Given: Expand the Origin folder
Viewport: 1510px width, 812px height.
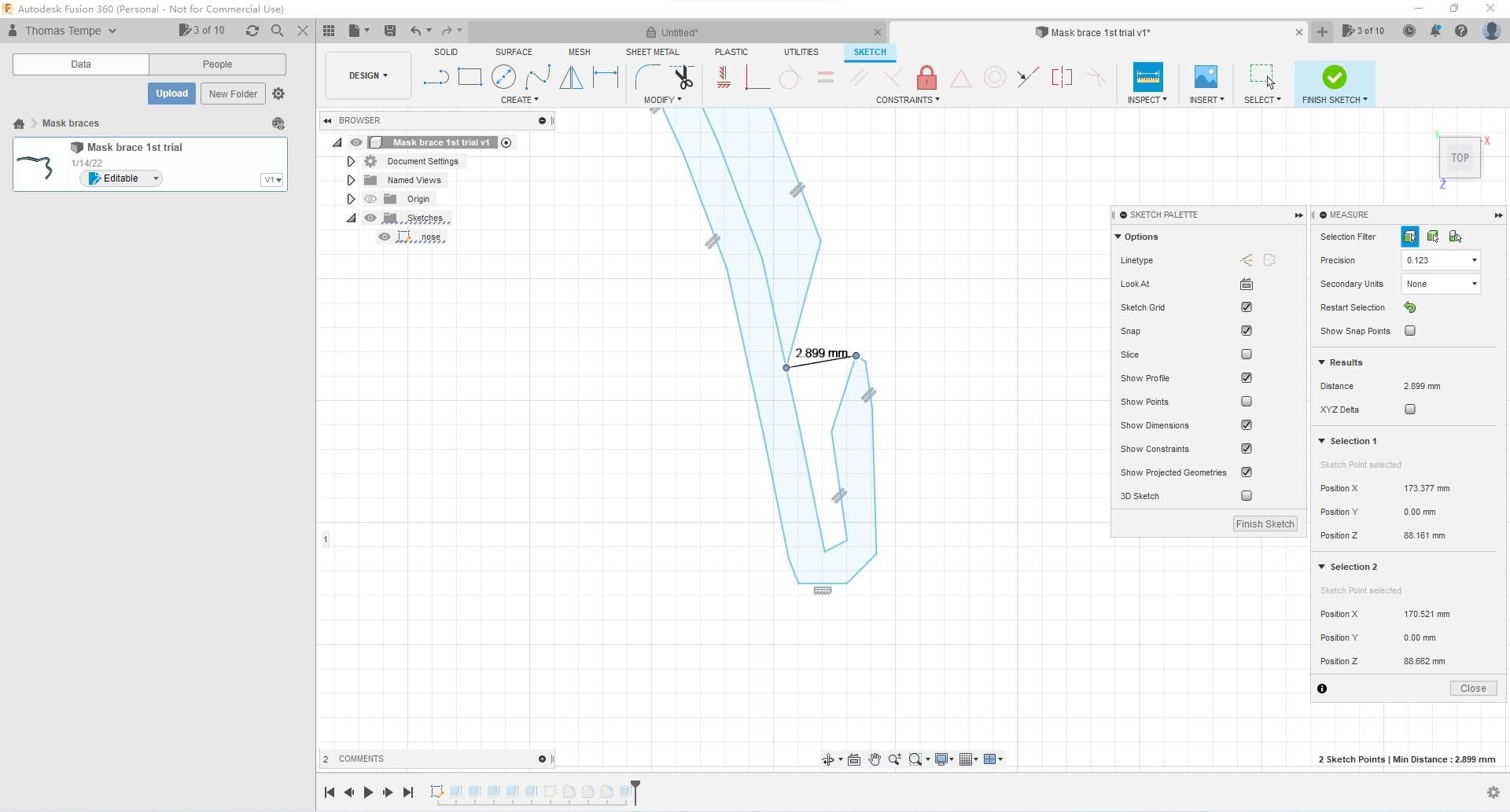Looking at the screenshot, I should tap(351, 199).
